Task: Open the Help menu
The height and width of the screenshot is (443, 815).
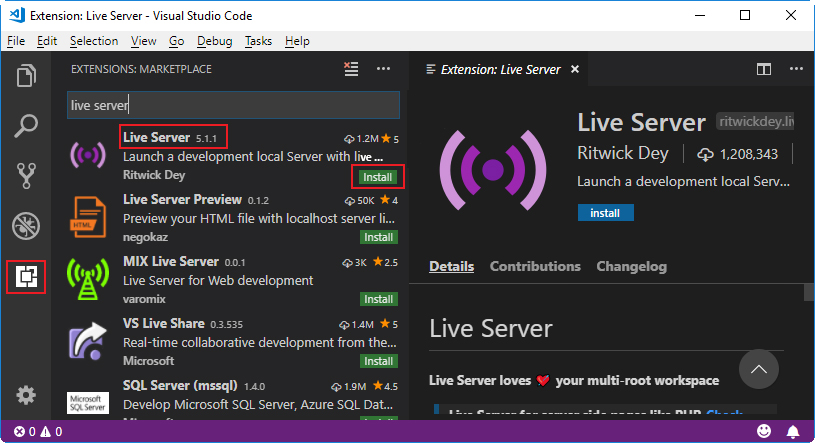Action: [x=297, y=41]
